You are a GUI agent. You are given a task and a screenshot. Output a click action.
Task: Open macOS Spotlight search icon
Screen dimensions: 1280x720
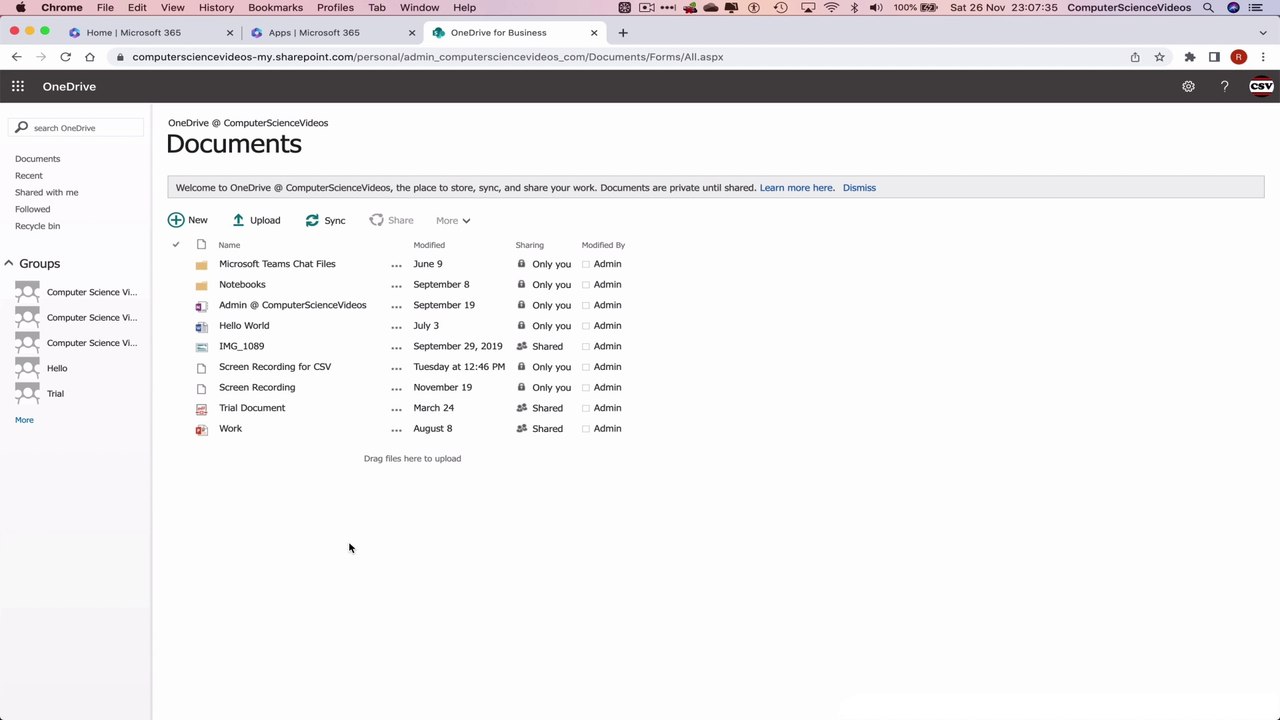(x=1208, y=8)
